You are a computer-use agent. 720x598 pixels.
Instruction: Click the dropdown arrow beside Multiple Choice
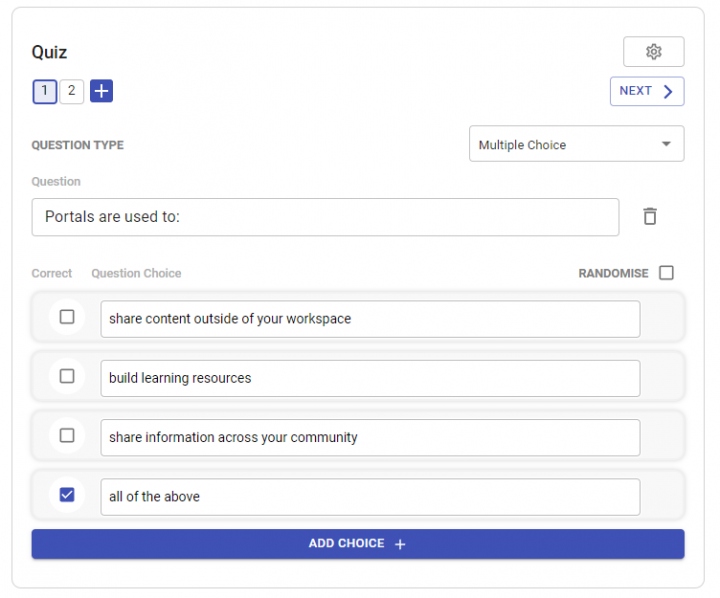666,144
